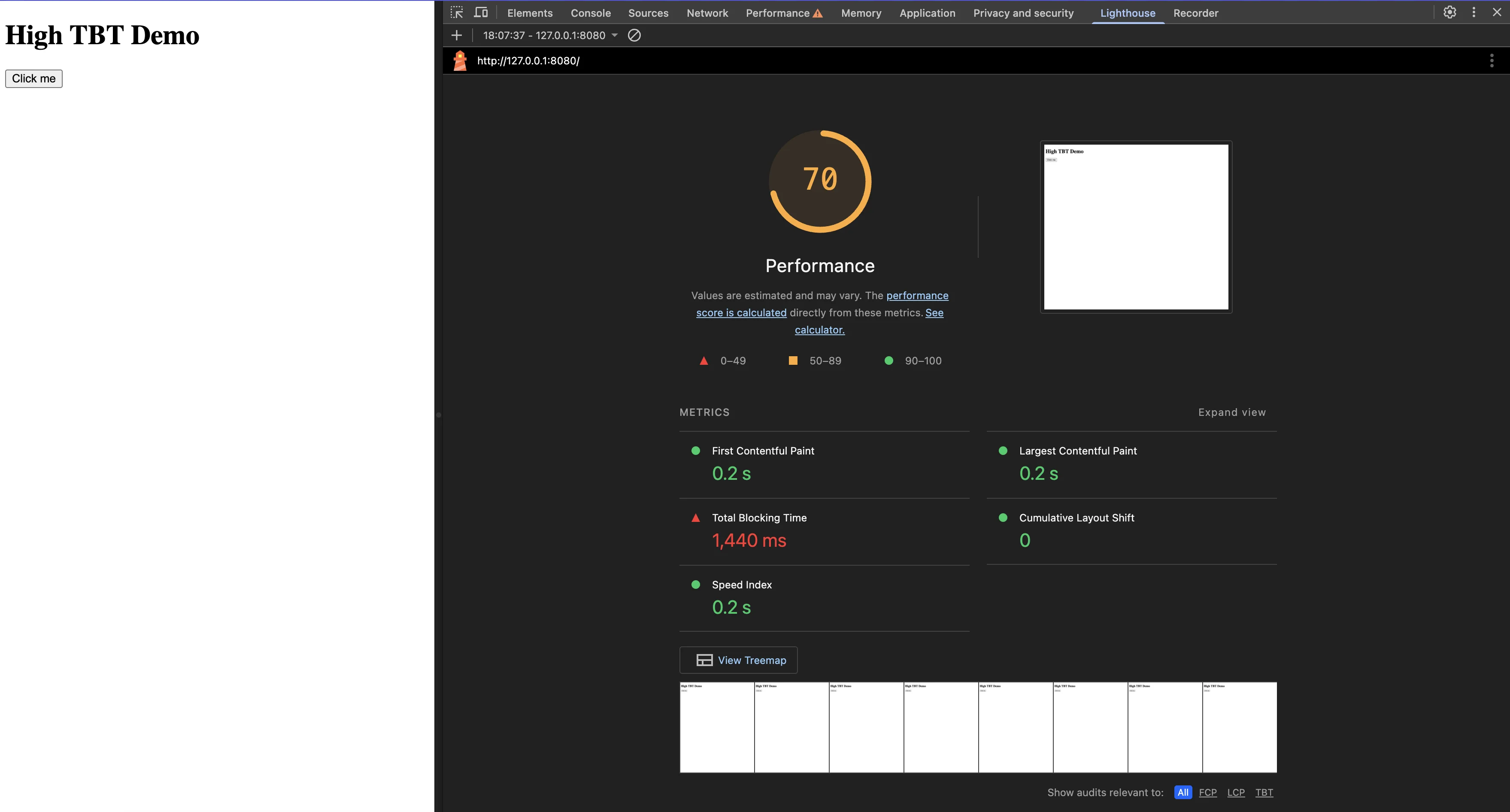Click the final screenshot thumbnail of page
This screenshot has height=812, width=1510.
[1135, 227]
